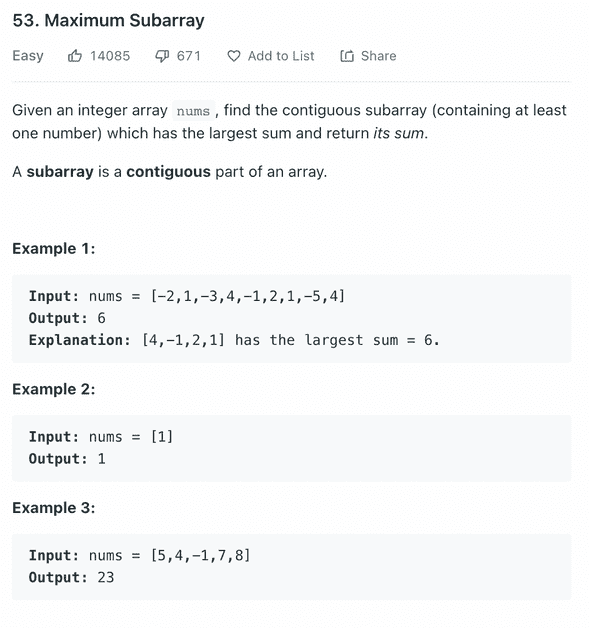The width and height of the screenshot is (590, 628).
Task: Click the inline nums code tag
Action: 193,111
